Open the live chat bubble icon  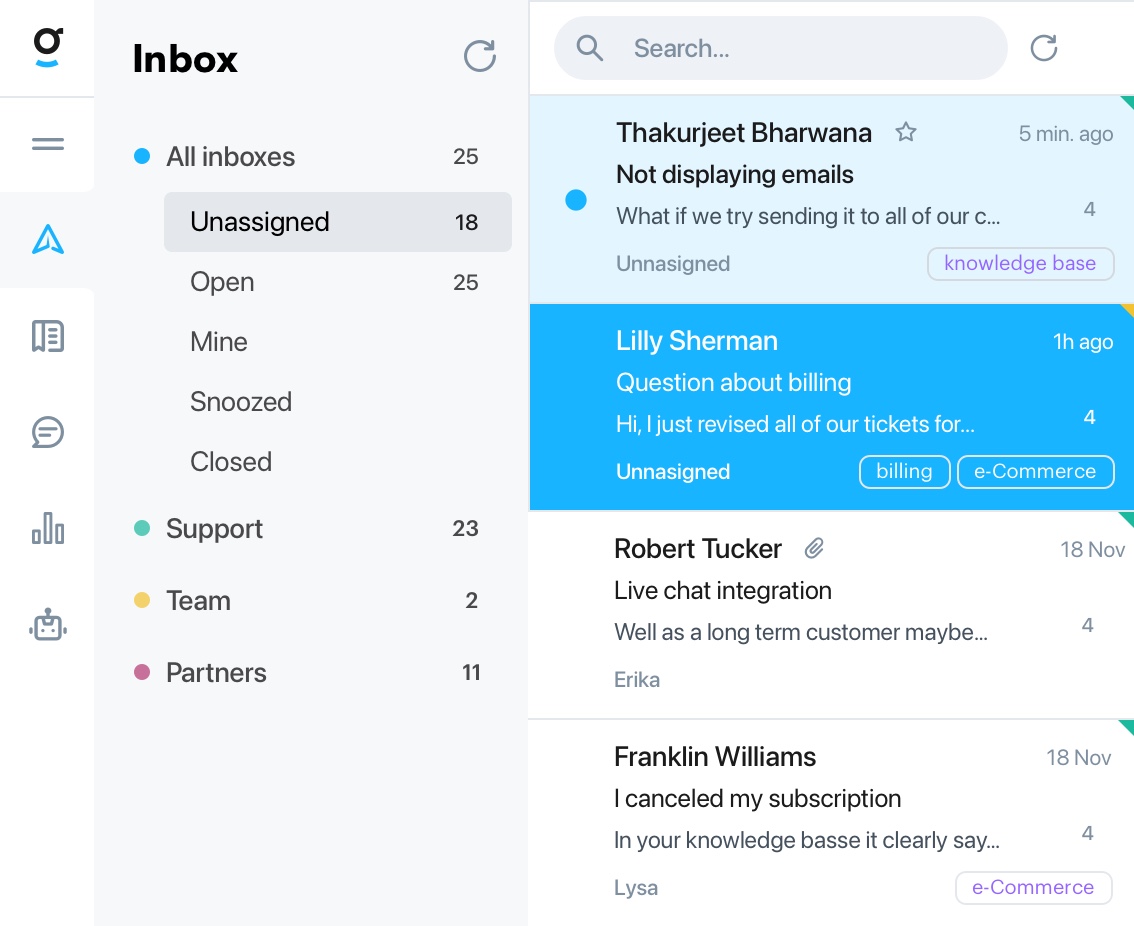[48, 433]
